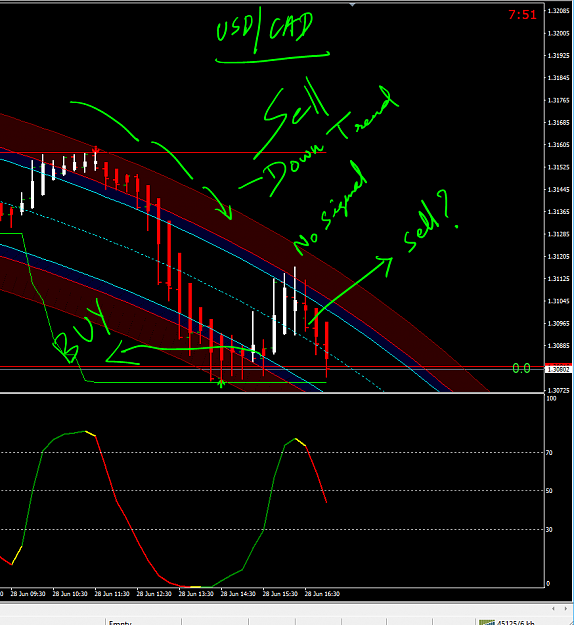Screen dimensions: 574x625
Task: Click the 1.31765 price scale label
Action: pyautogui.click(x=558, y=100)
